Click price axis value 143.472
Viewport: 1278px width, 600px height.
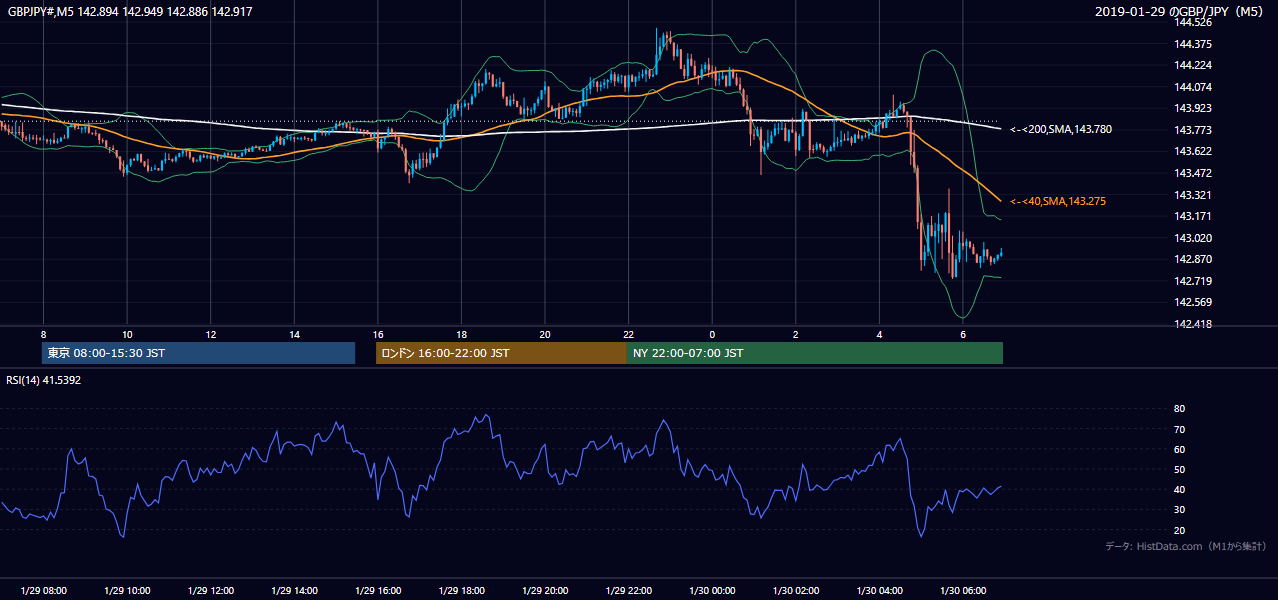pyautogui.click(x=1193, y=173)
